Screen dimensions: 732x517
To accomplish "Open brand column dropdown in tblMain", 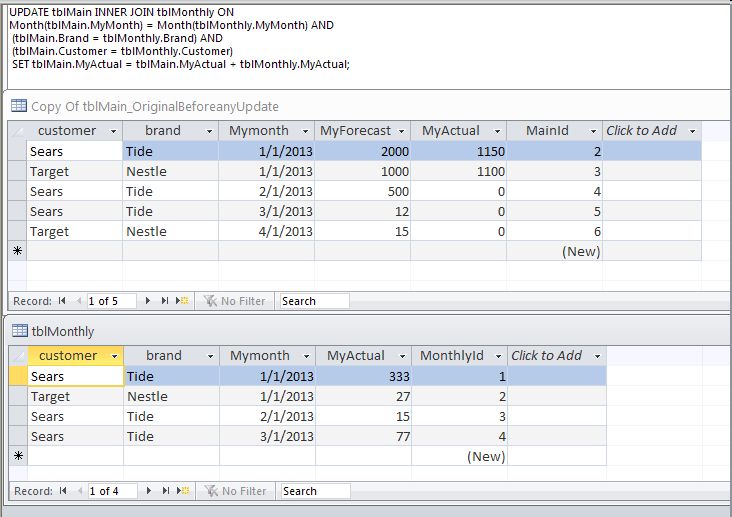I will pos(210,132).
